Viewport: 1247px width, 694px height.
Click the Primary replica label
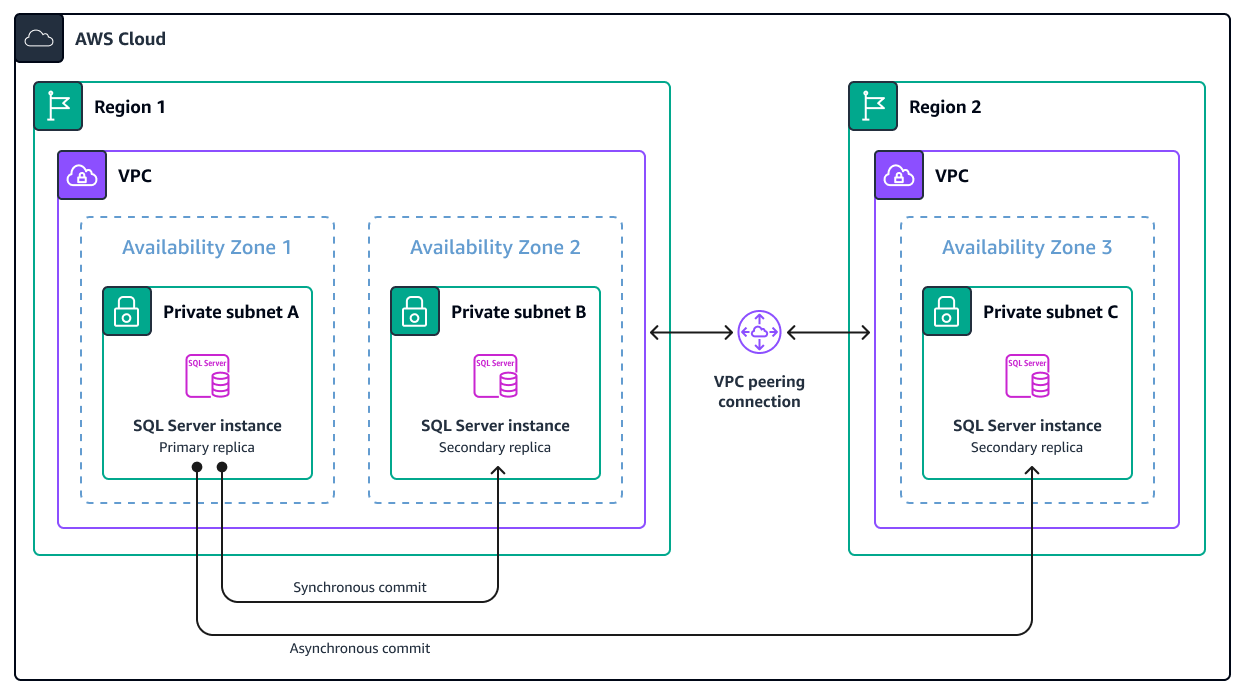(x=207, y=447)
